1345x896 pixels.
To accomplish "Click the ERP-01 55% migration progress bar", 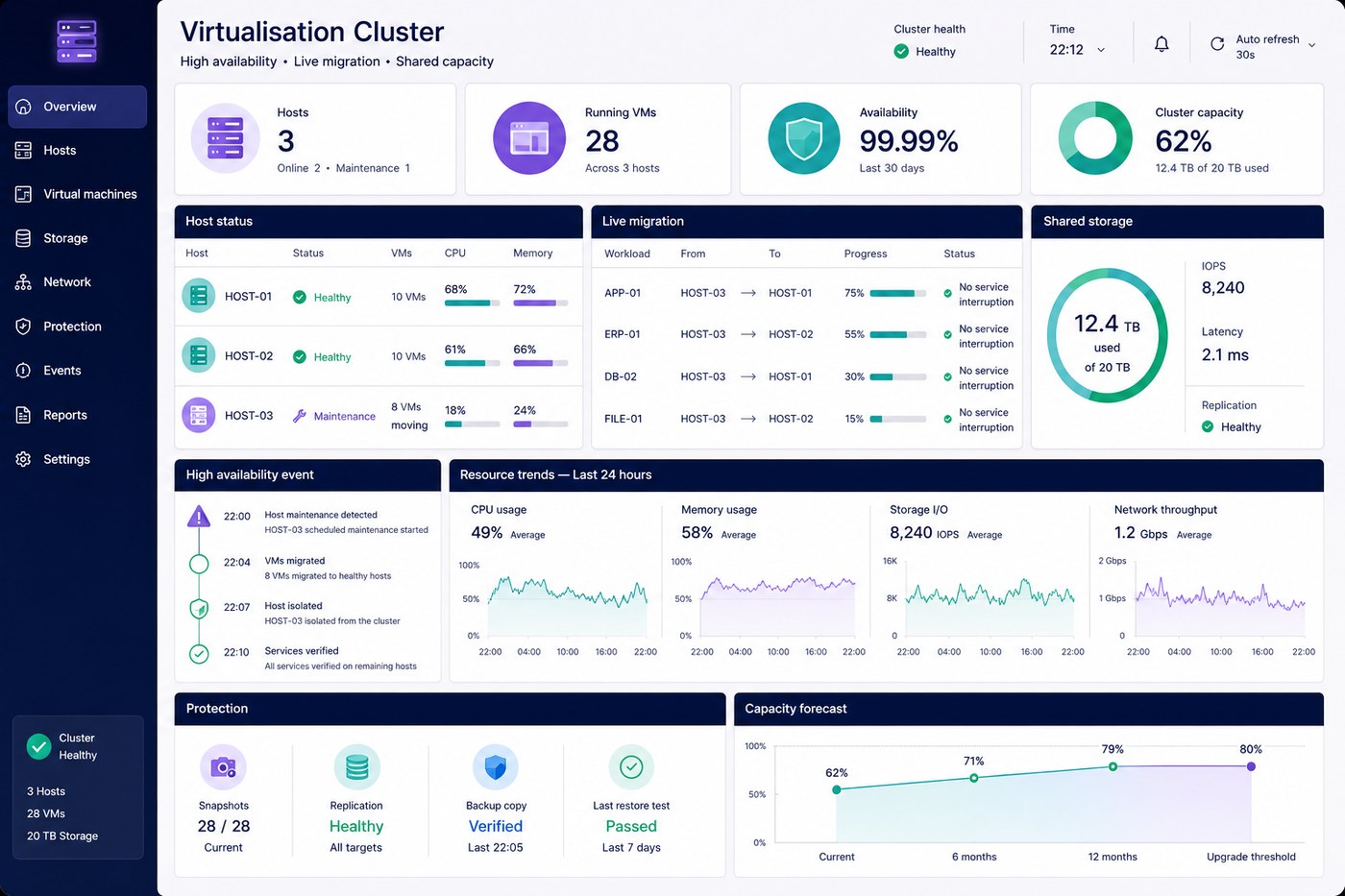I will [x=898, y=334].
